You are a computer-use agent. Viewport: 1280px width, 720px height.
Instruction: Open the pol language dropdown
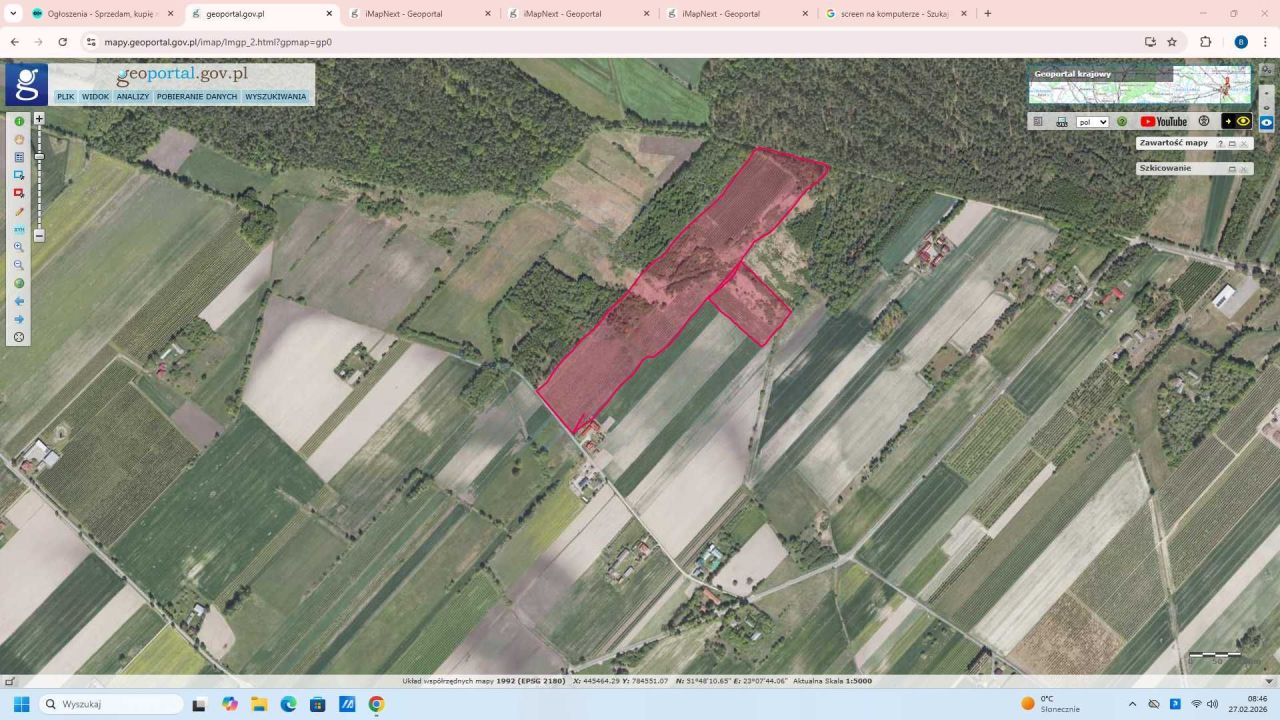coord(1092,122)
